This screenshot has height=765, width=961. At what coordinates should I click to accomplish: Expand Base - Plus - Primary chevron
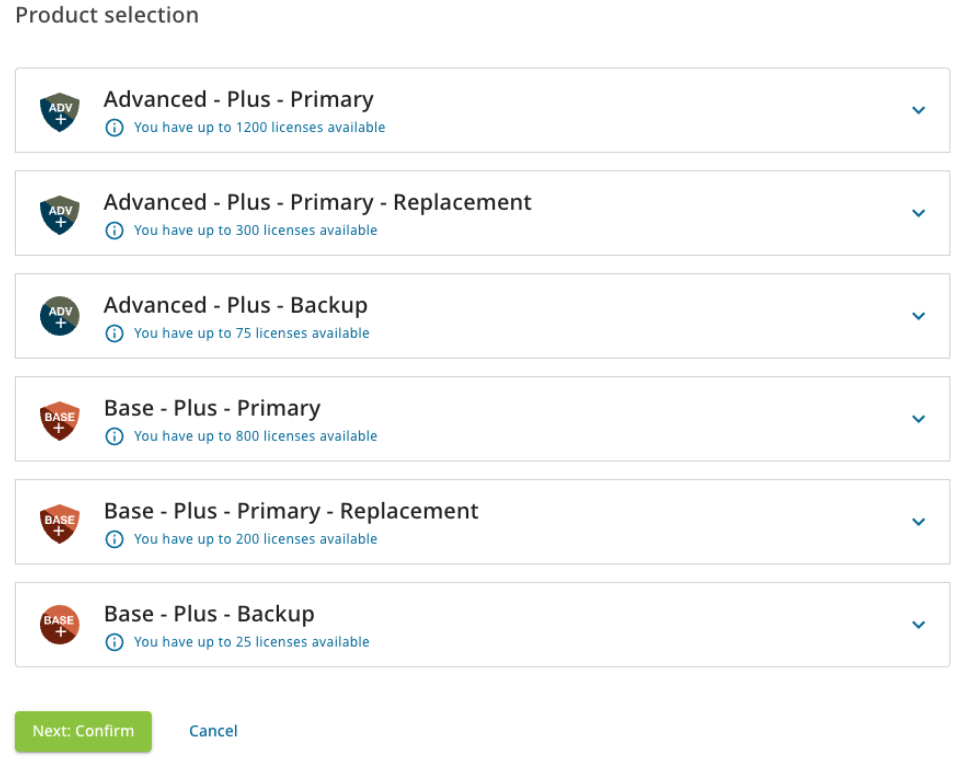(918, 419)
